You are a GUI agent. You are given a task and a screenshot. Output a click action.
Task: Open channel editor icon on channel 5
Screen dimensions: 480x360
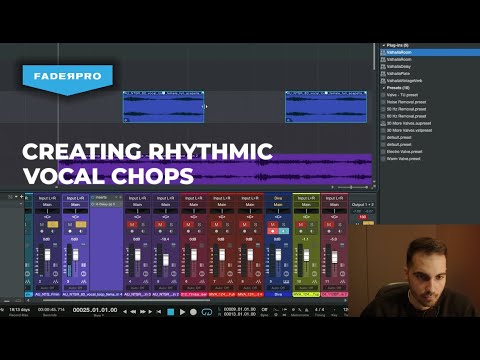(x=173, y=274)
